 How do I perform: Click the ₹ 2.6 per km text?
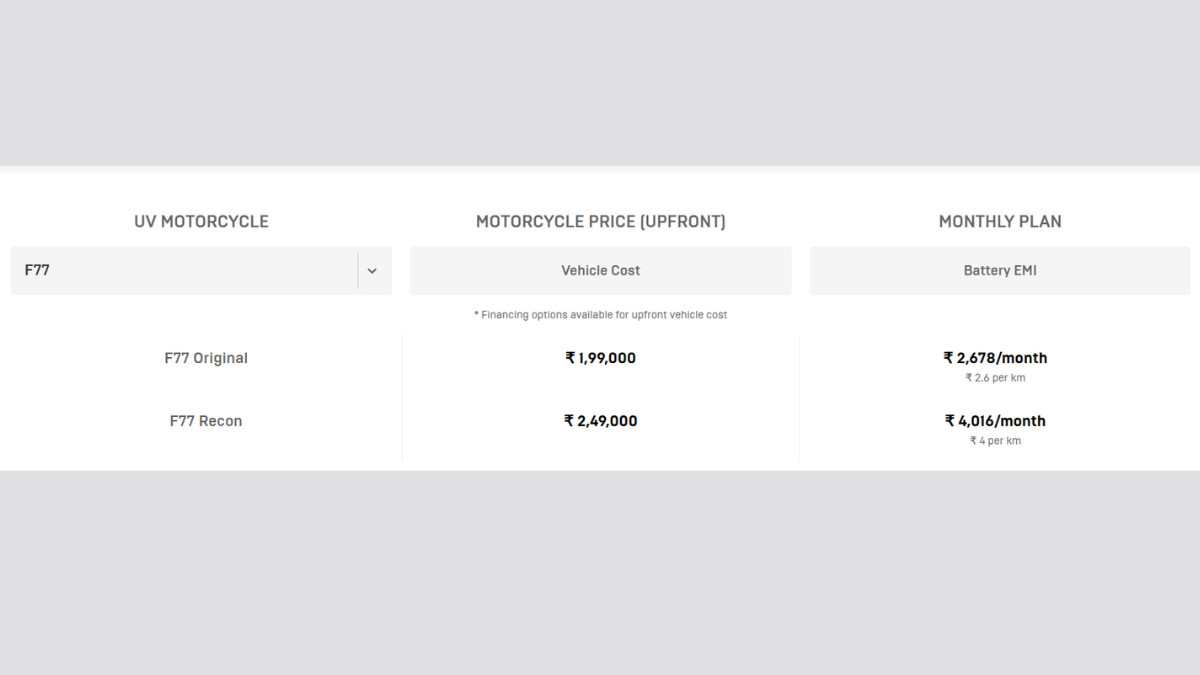pyautogui.click(x=995, y=378)
